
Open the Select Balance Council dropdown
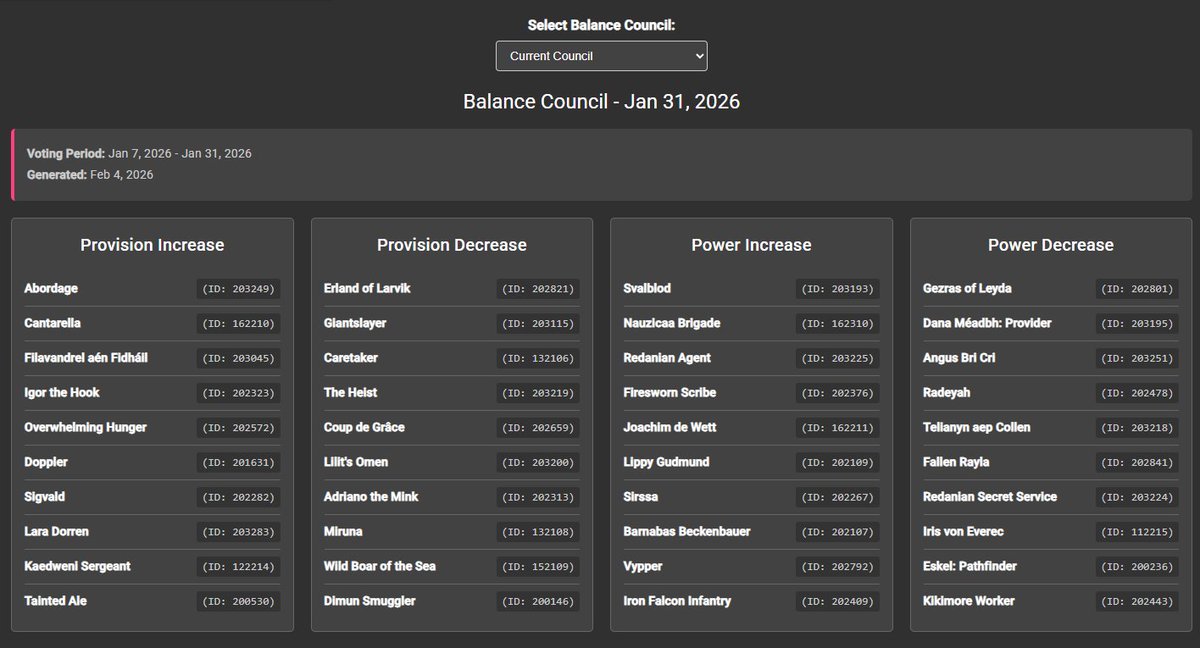pos(600,56)
